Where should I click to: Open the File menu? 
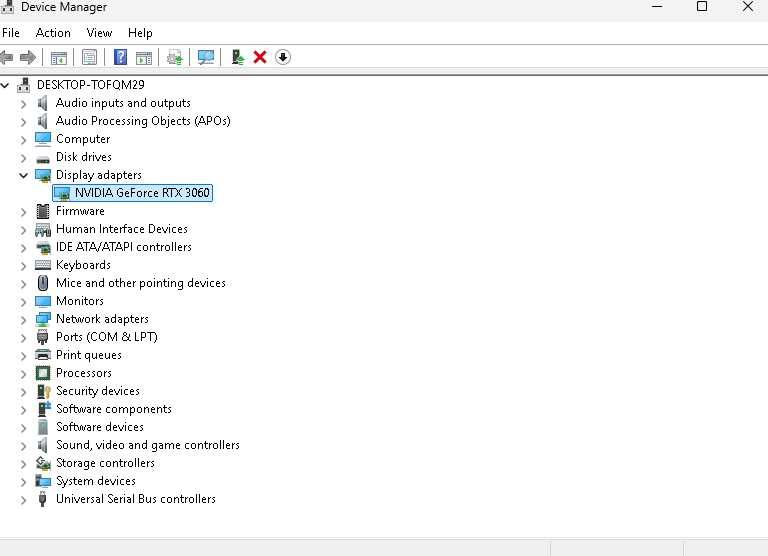[11, 33]
